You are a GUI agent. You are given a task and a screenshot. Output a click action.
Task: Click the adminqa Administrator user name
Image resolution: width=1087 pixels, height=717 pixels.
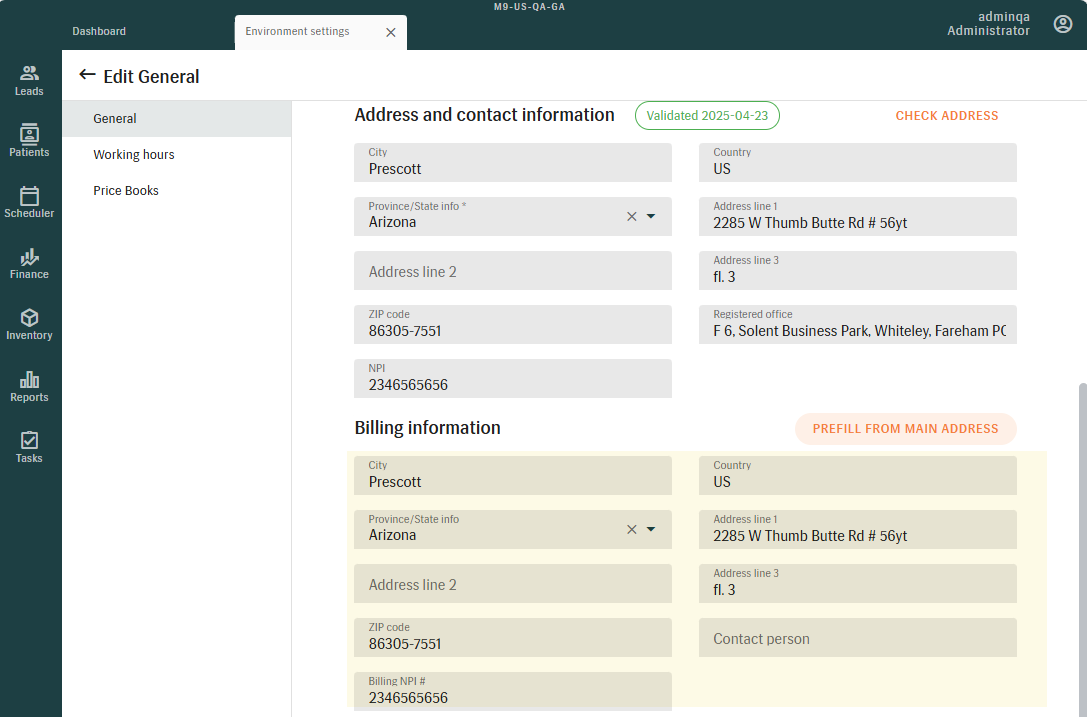point(989,24)
